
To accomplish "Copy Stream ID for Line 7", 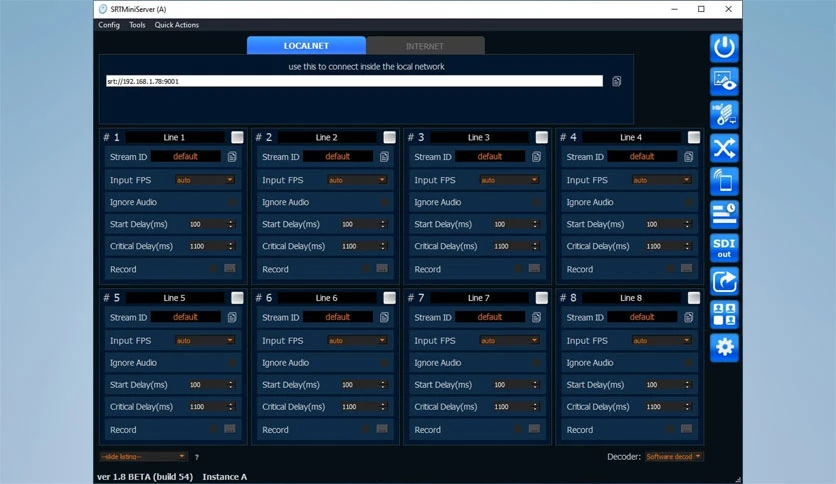I will coord(536,317).
